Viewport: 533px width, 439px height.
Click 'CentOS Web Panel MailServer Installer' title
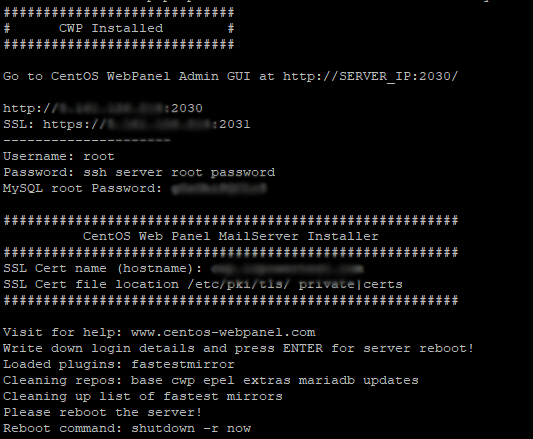230,236
